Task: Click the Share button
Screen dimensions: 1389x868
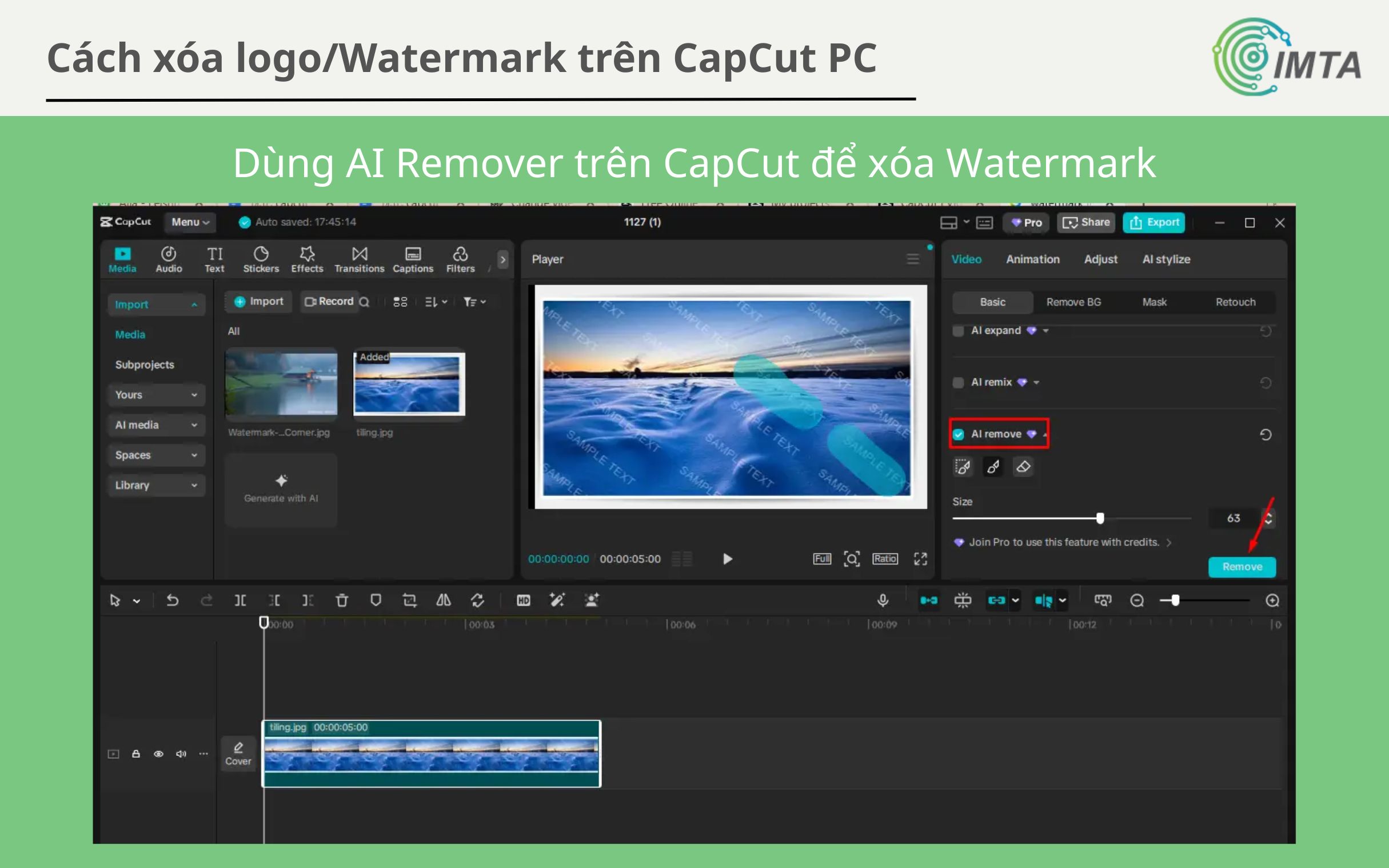Action: (x=1086, y=223)
